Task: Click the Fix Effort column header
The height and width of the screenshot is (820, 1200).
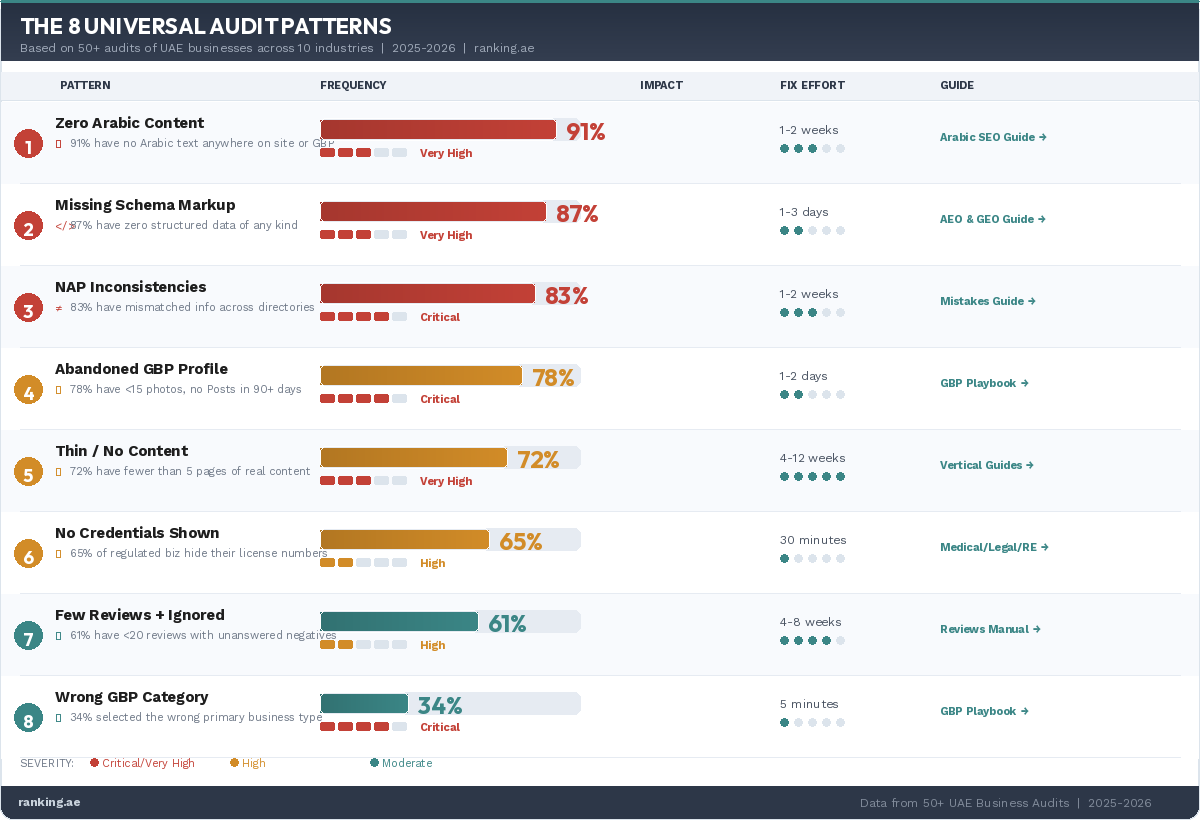Action: pyautogui.click(x=812, y=85)
